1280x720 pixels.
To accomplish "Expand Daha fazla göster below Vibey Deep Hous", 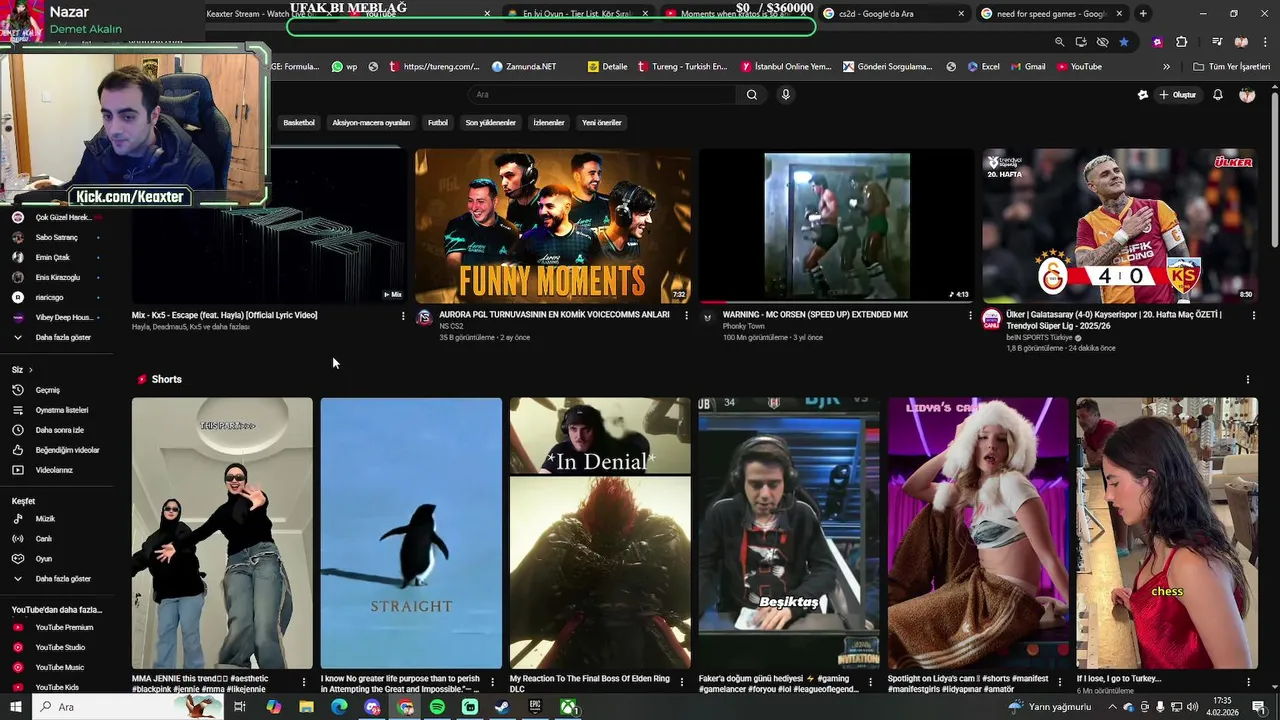I will [52, 338].
